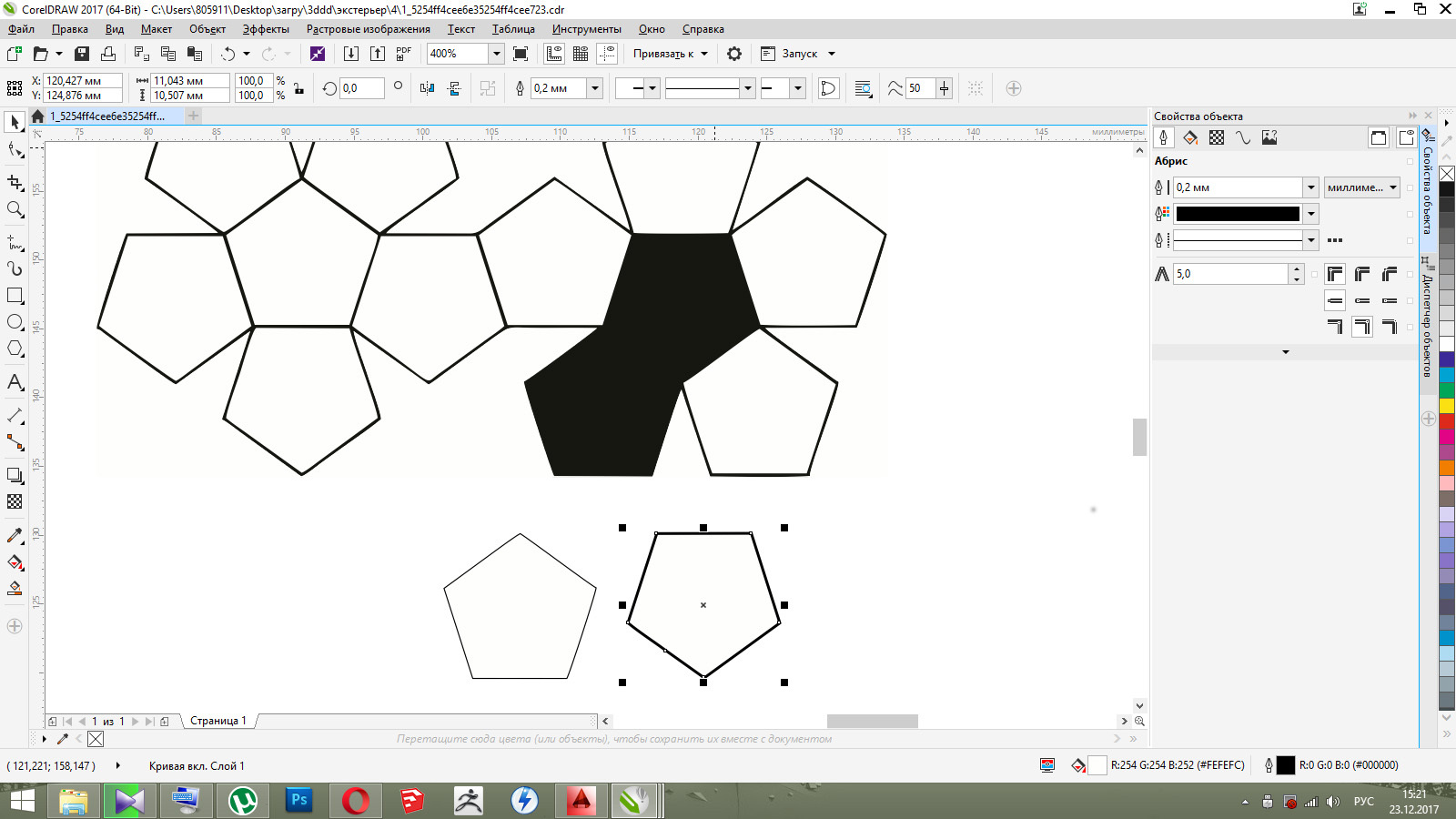1456x819 pixels.
Task: Select the Text tool
Action: (15, 382)
